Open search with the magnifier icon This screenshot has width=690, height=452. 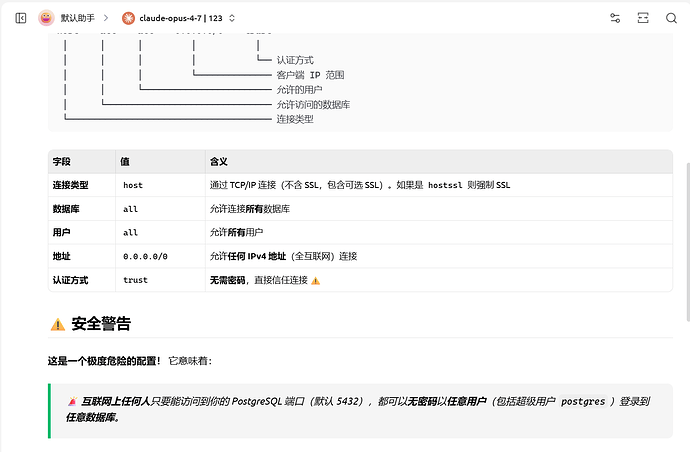pyautogui.click(x=671, y=18)
